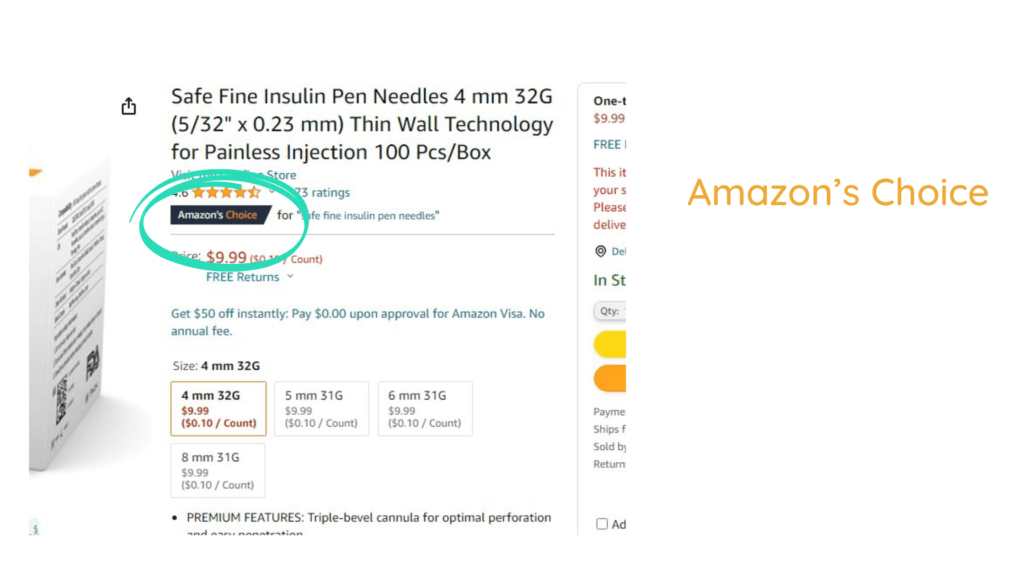Screen dimensions: 1024x576
Task: Select the 4 mm 32G size option
Action: pos(218,408)
